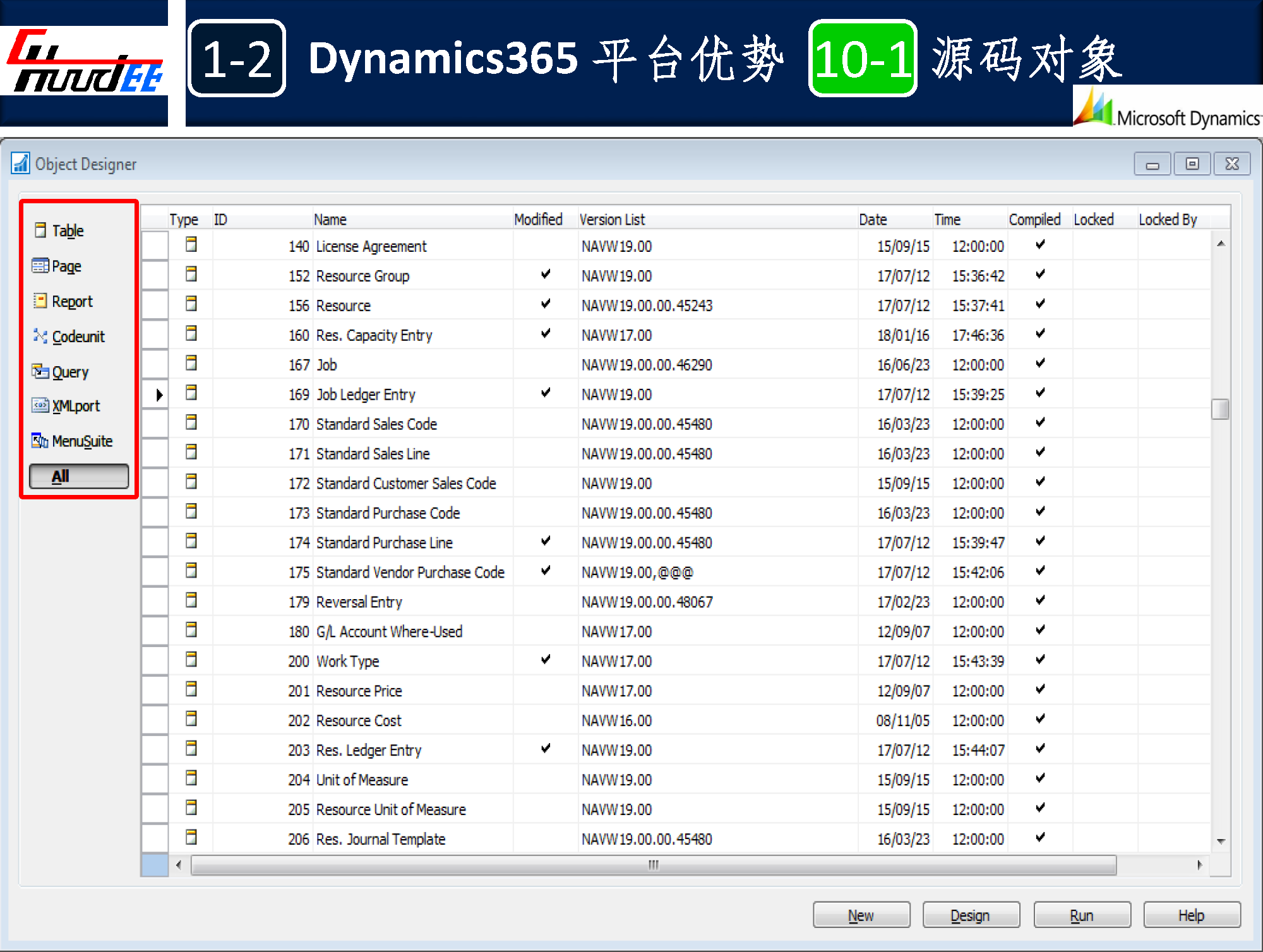This screenshot has height=952, width=1263.
Task: Toggle Modified checkmark for Resource Group
Action: click(x=546, y=275)
